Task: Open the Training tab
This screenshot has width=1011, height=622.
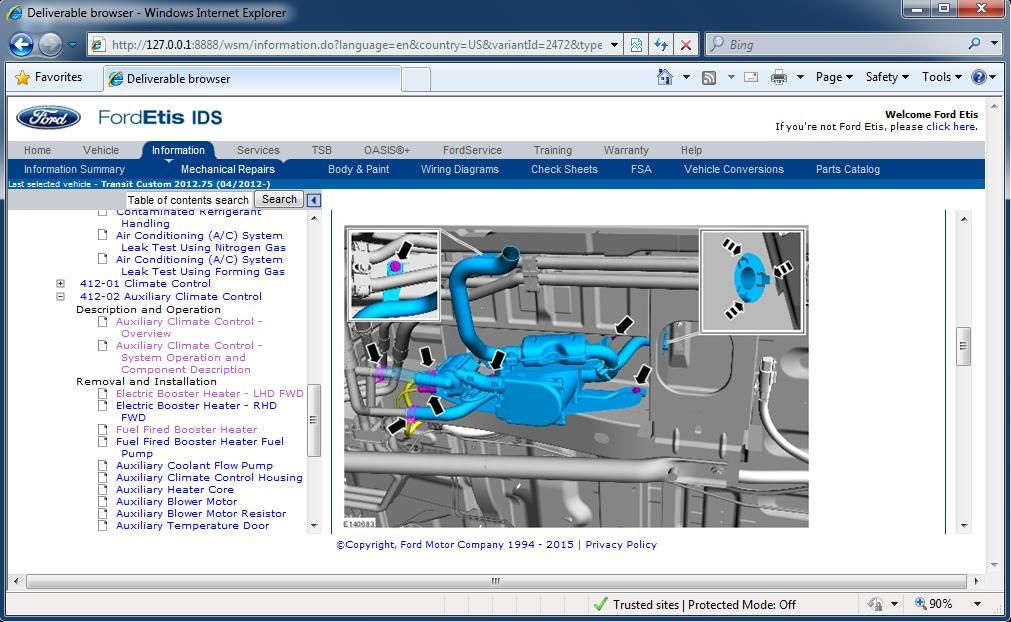Action: coord(553,150)
